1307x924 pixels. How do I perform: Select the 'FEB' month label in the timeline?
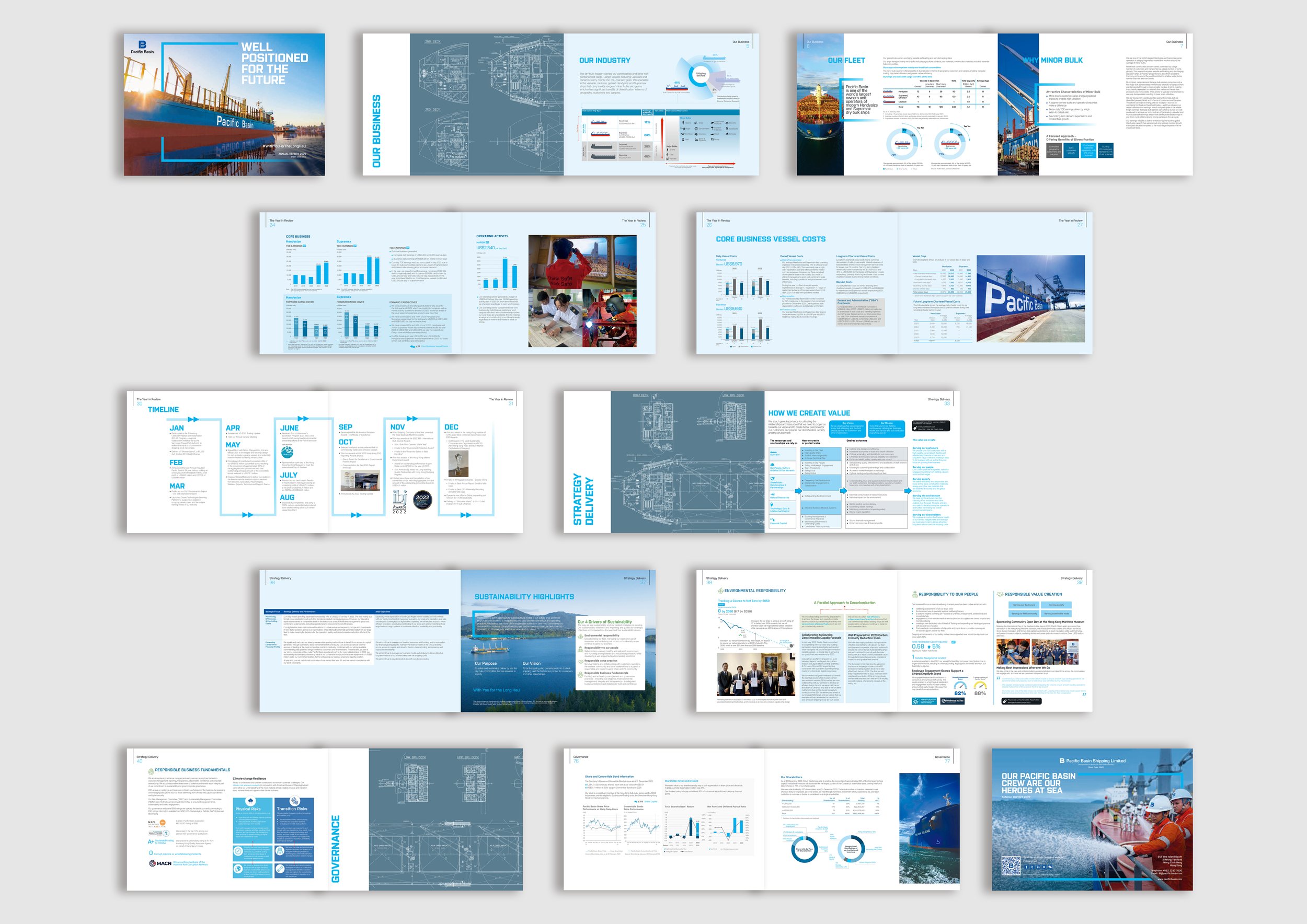point(176,463)
